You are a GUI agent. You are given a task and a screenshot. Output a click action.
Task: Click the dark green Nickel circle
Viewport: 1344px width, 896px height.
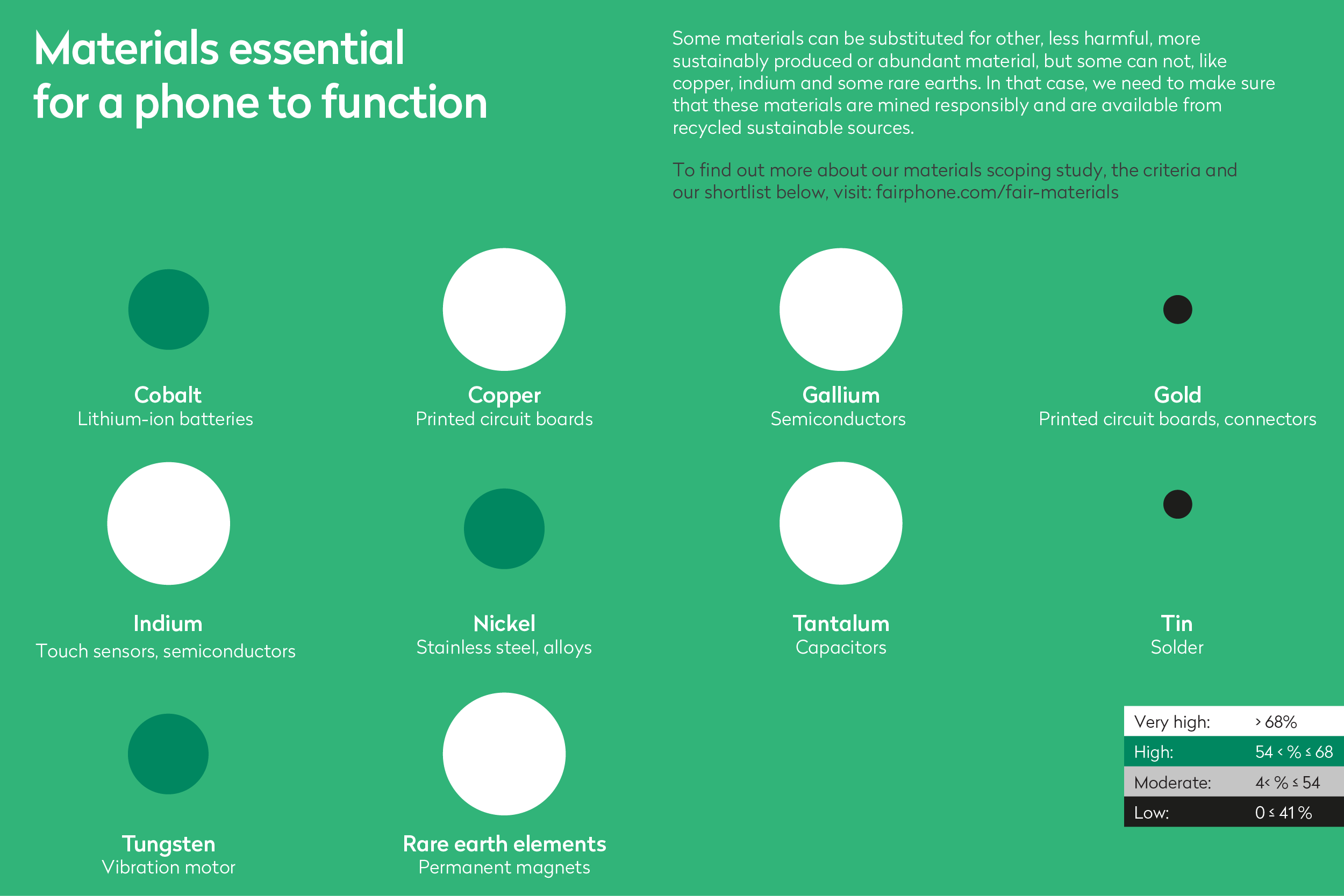(x=504, y=528)
